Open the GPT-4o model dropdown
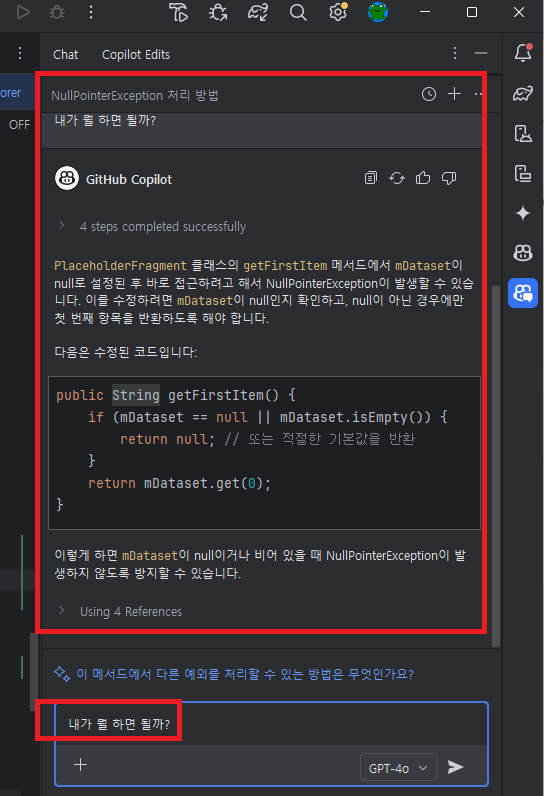The height and width of the screenshot is (796, 550). [x=398, y=768]
